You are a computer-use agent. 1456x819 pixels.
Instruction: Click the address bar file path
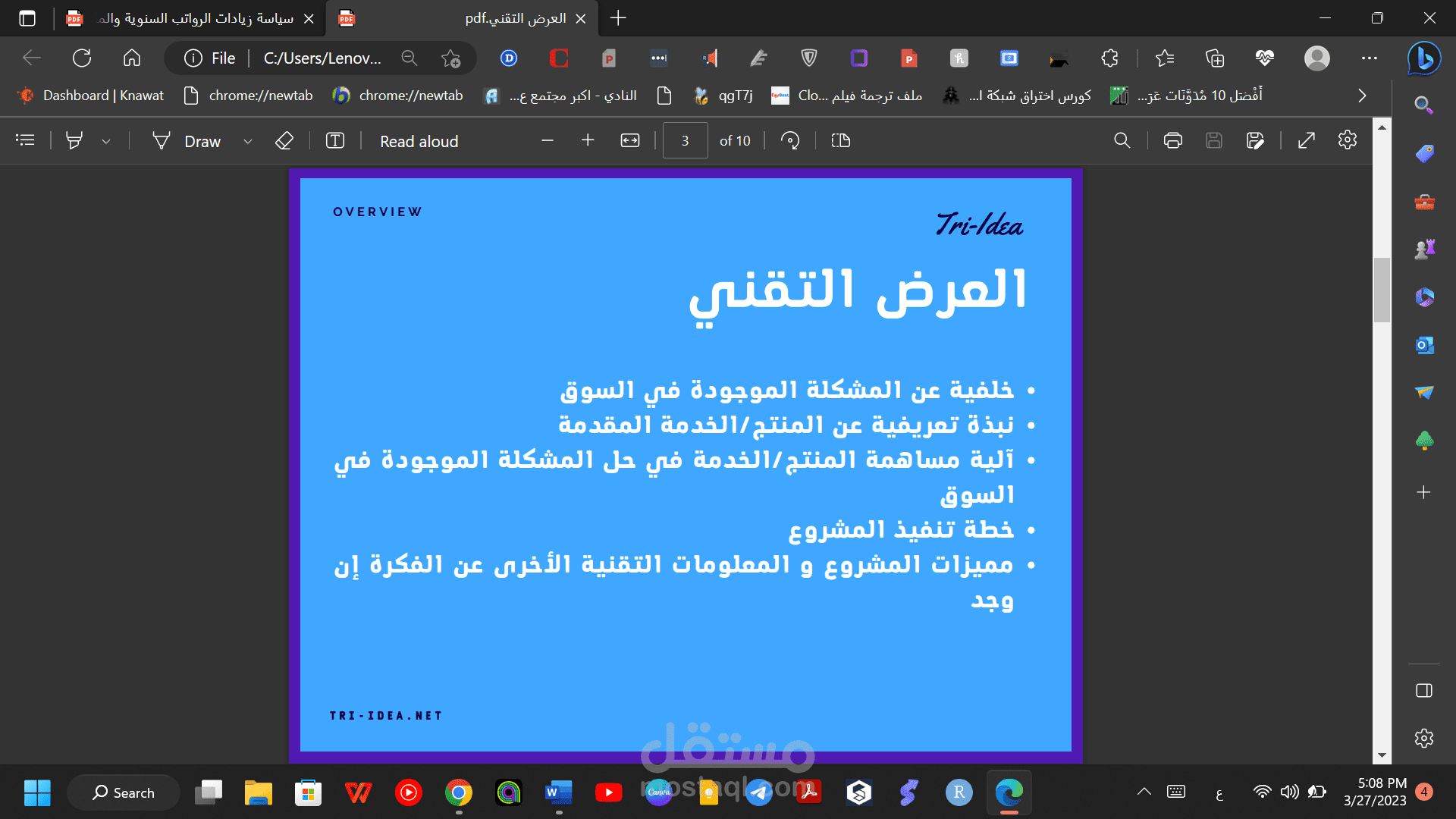322,58
